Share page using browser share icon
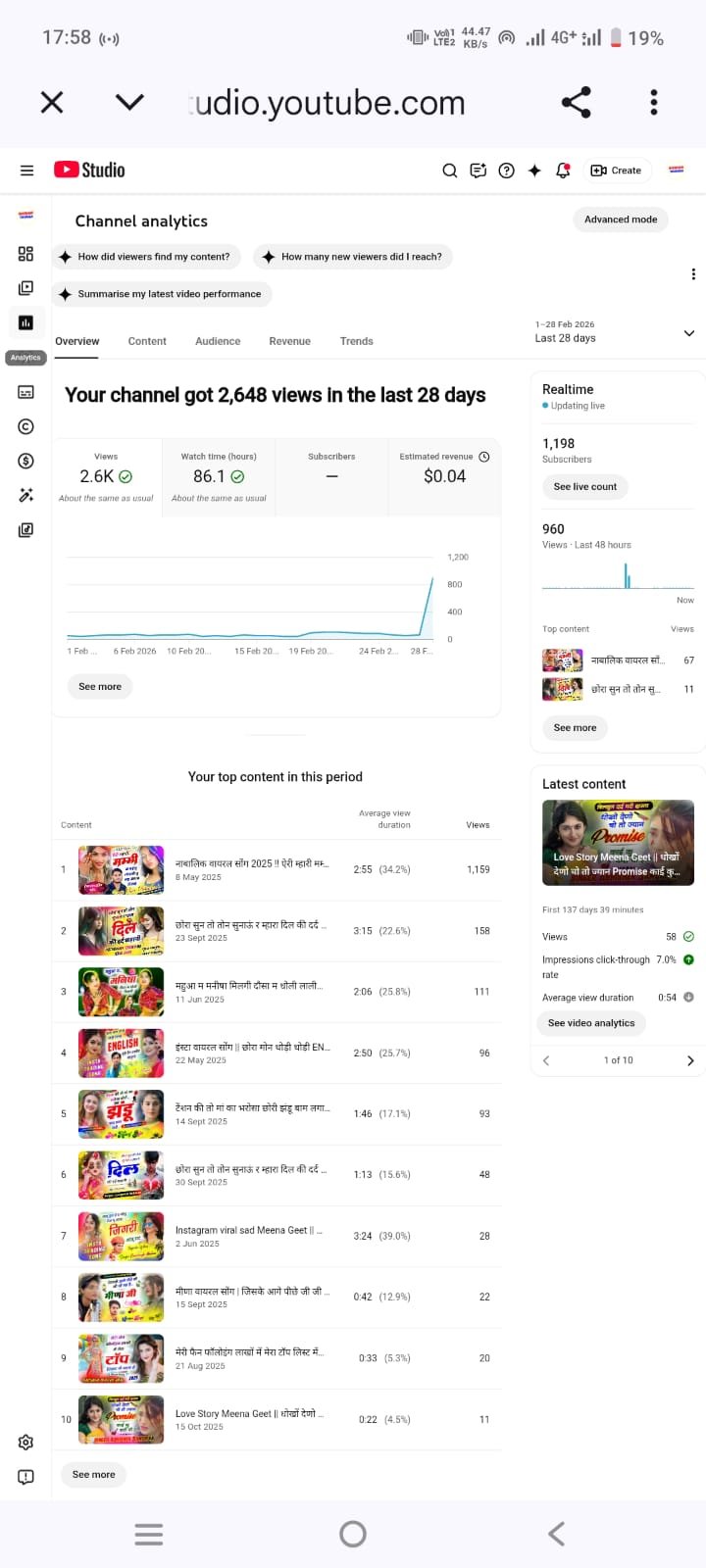The width and height of the screenshot is (706, 1568). click(576, 102)
